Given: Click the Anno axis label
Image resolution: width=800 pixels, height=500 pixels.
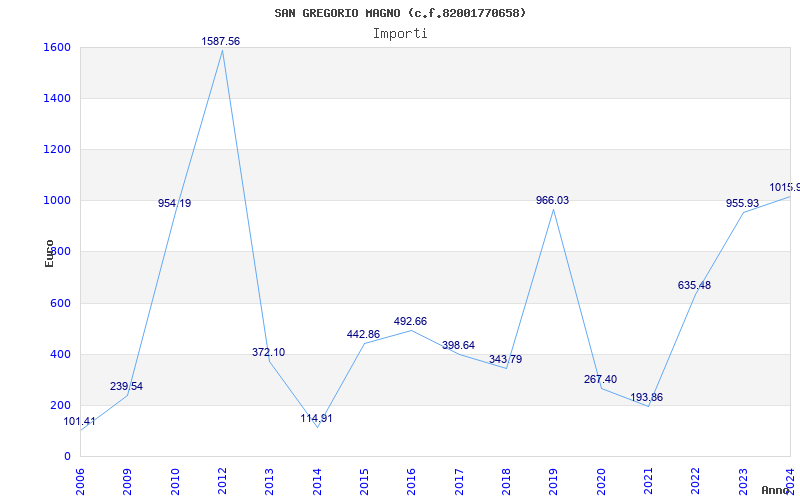Looking at the screenshot, I should [x=774, y=490].
